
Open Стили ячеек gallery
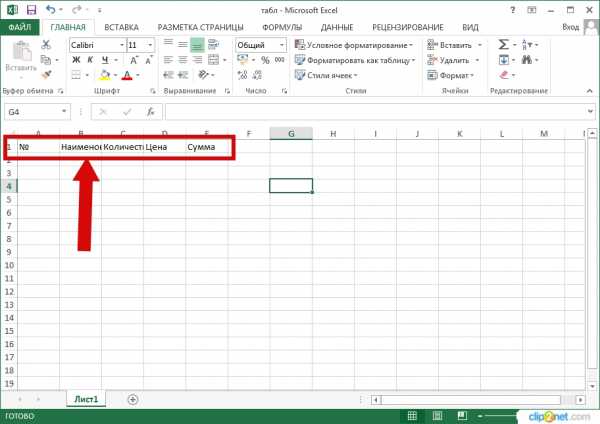[326, 75]
